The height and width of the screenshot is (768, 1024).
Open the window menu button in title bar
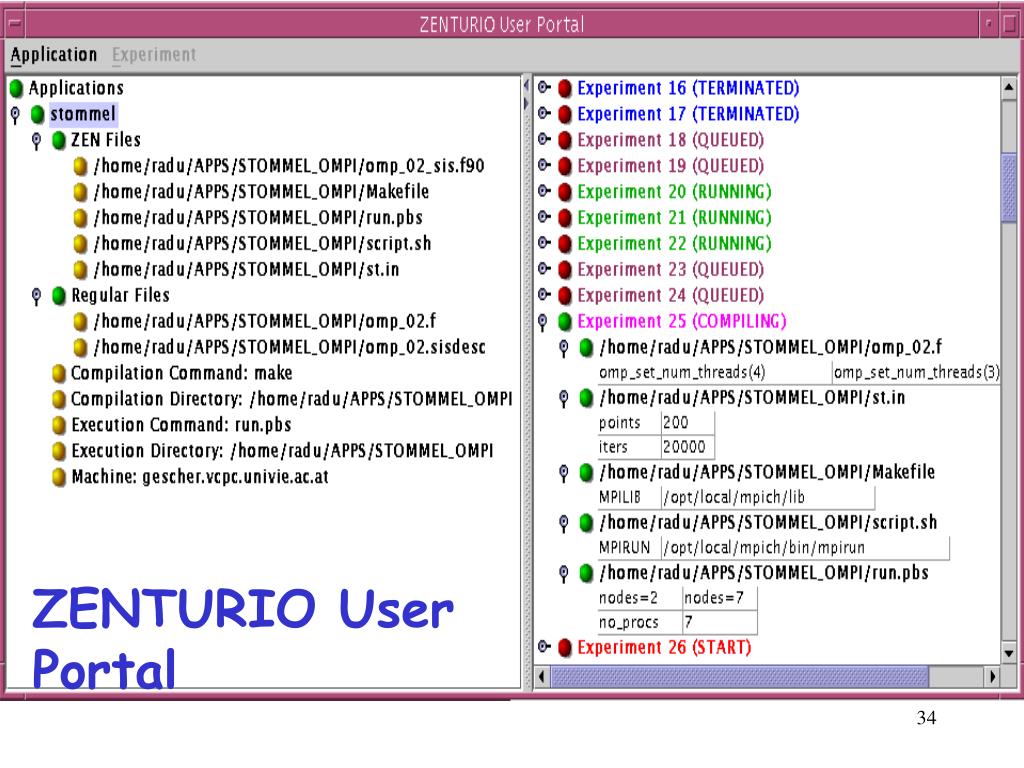point(15,25)
